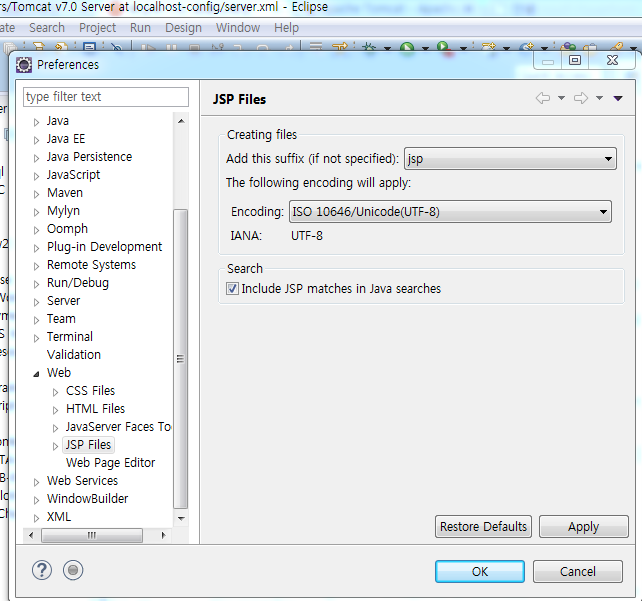The height and width of the screenshot is (601, 642).
Task: Expand the Java tree node arrow
Action: tap(36, 122)
